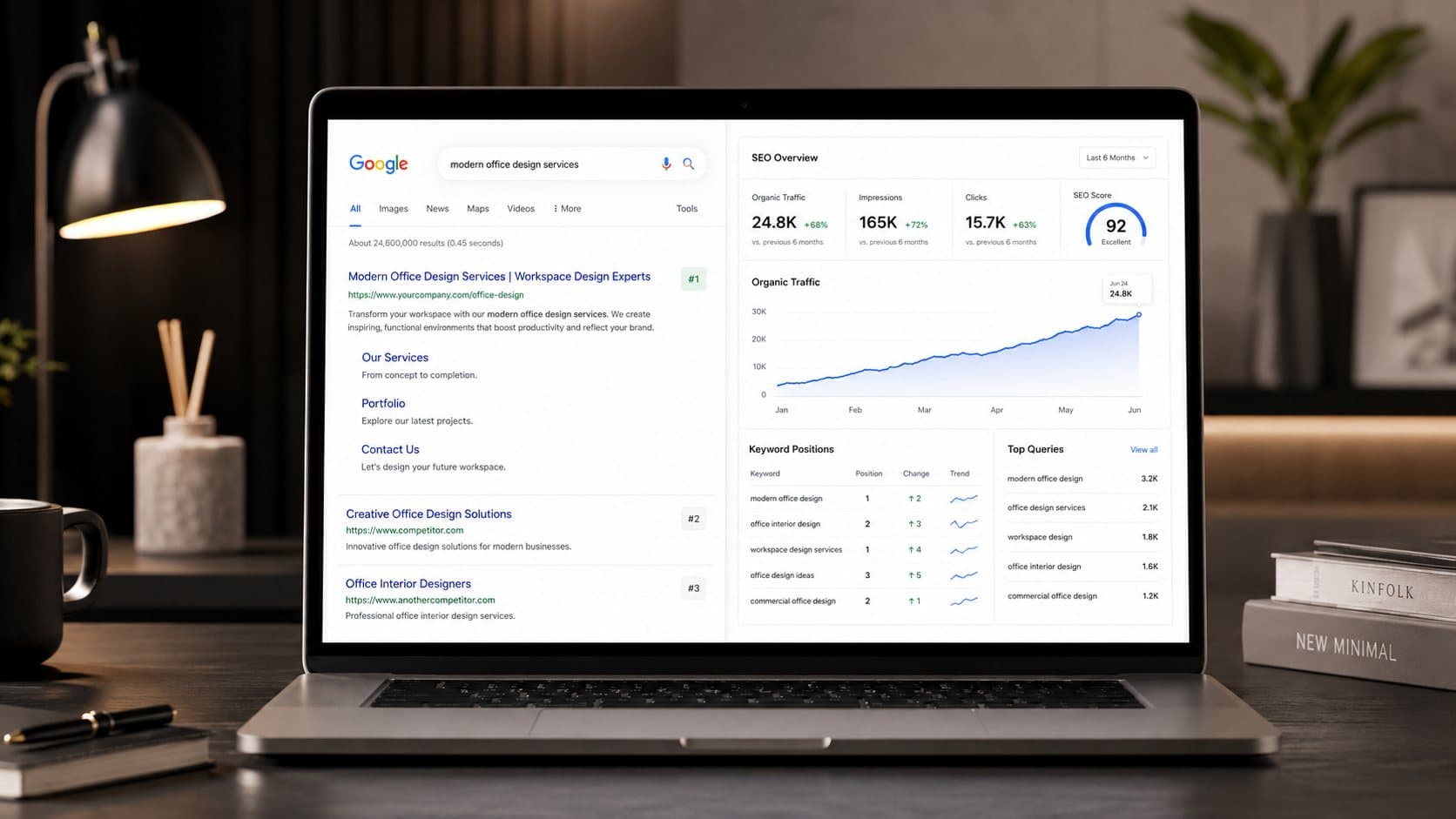Switch to the News tab
This screenshot has width=1456, height=819.
click(437, 209)
